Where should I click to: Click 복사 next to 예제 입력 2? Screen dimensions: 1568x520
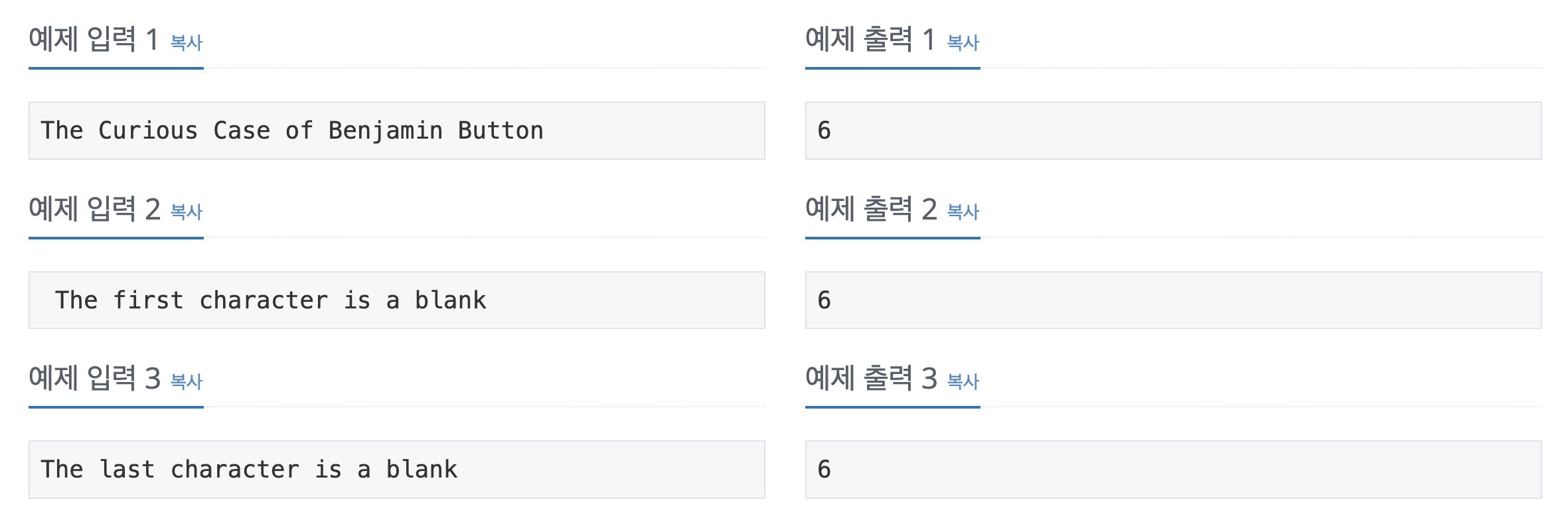186,212
